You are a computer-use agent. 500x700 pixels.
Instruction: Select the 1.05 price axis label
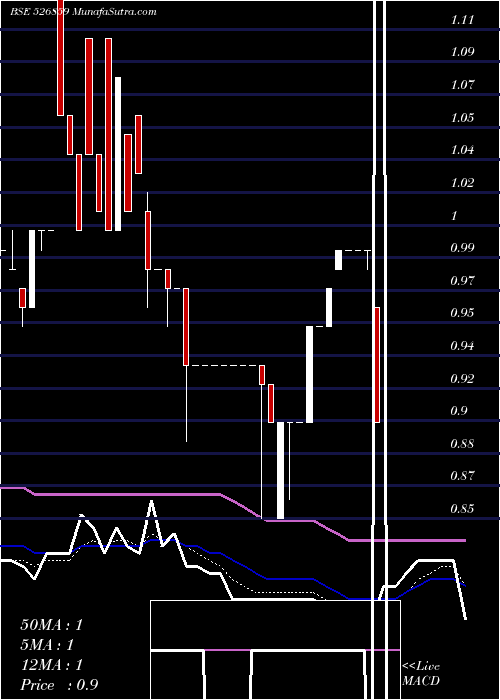tap(462, 118)
